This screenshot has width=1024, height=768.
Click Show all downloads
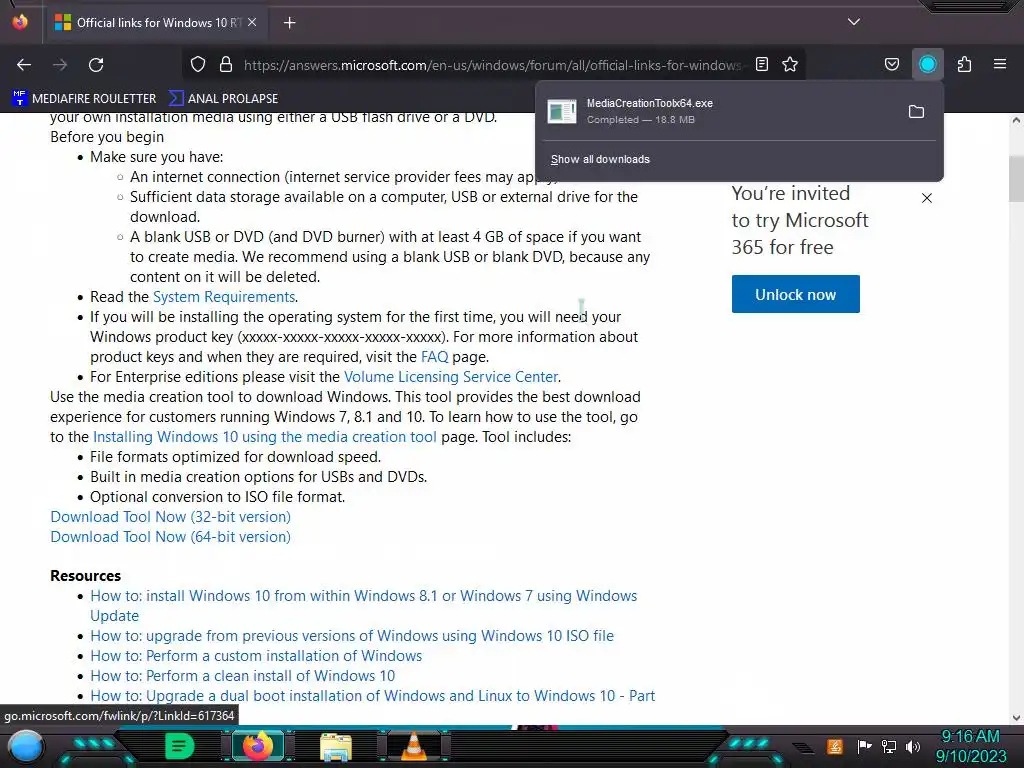[x=600, y=159]
